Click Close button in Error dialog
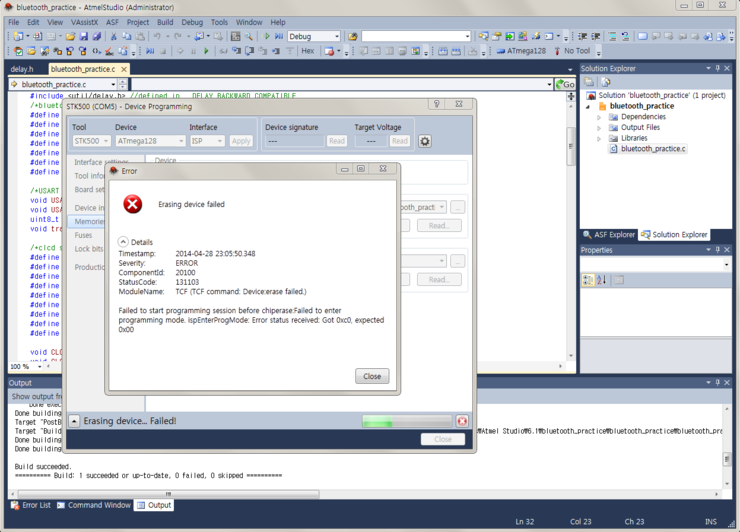The height and width of the screenshot is (532, 740). [372, 376]
